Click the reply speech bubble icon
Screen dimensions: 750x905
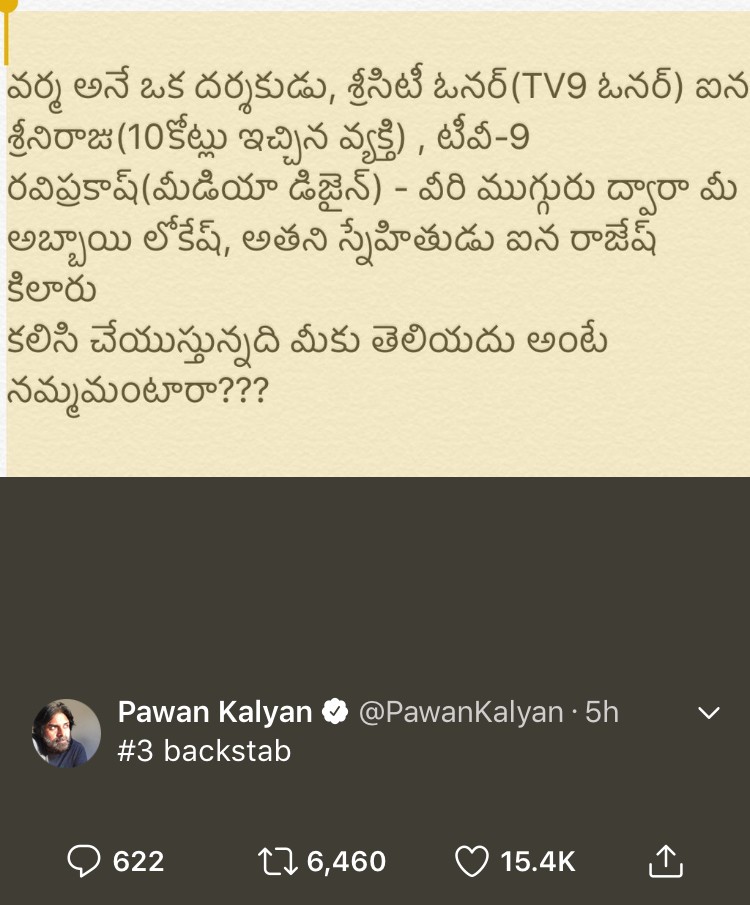pos(84,861)
